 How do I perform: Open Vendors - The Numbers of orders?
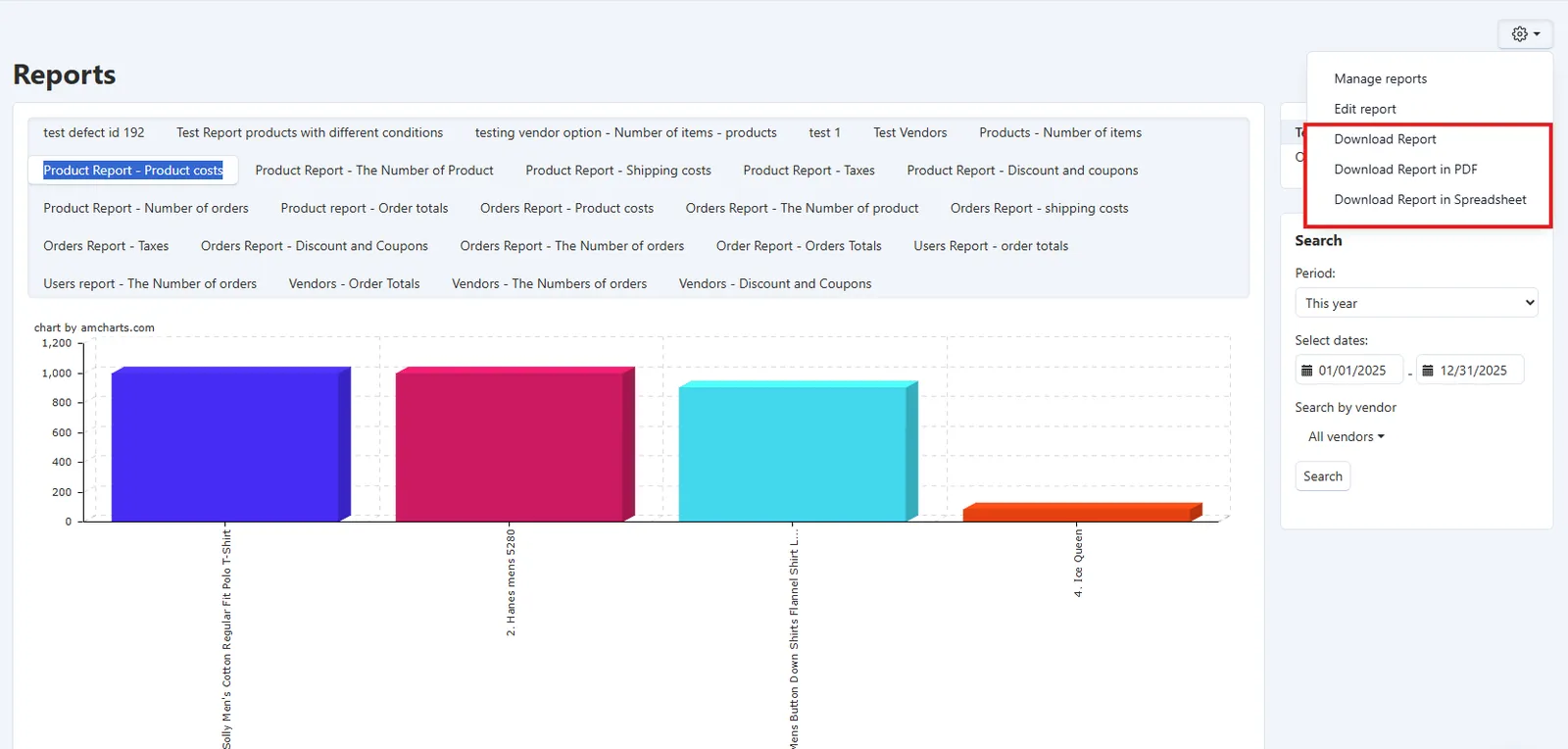pos(549,283)
